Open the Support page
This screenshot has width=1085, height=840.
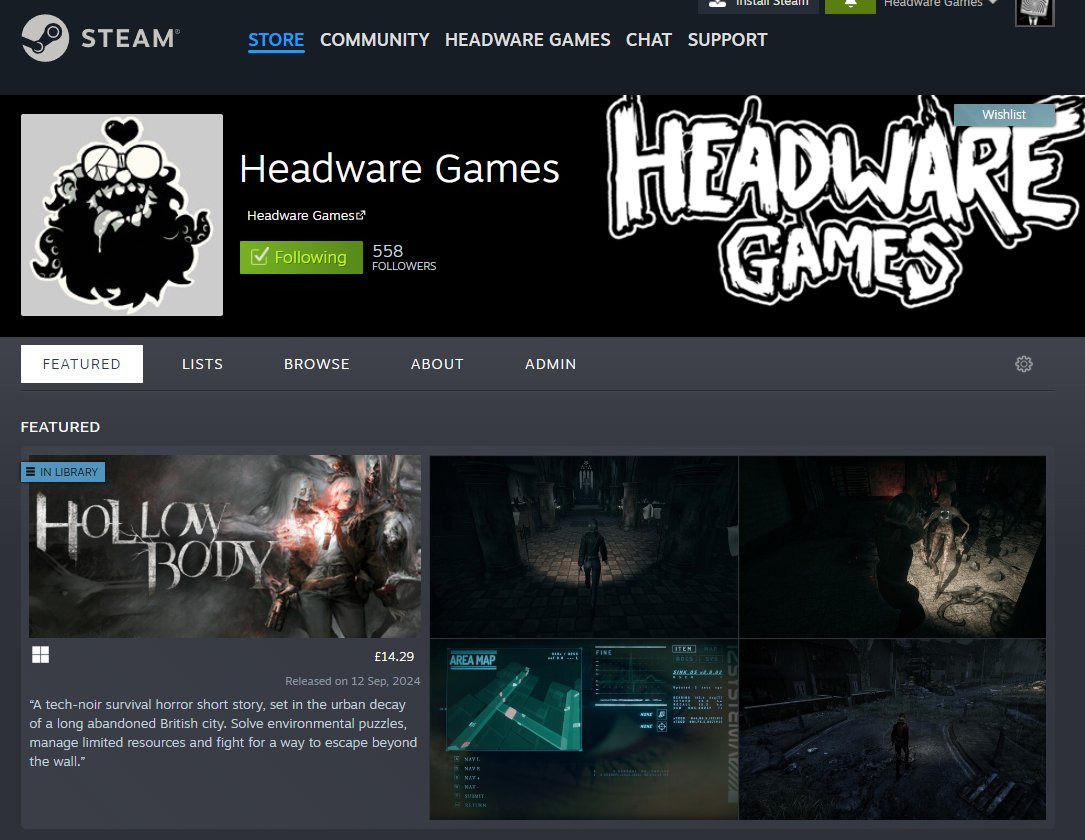(x=727, y=40)
